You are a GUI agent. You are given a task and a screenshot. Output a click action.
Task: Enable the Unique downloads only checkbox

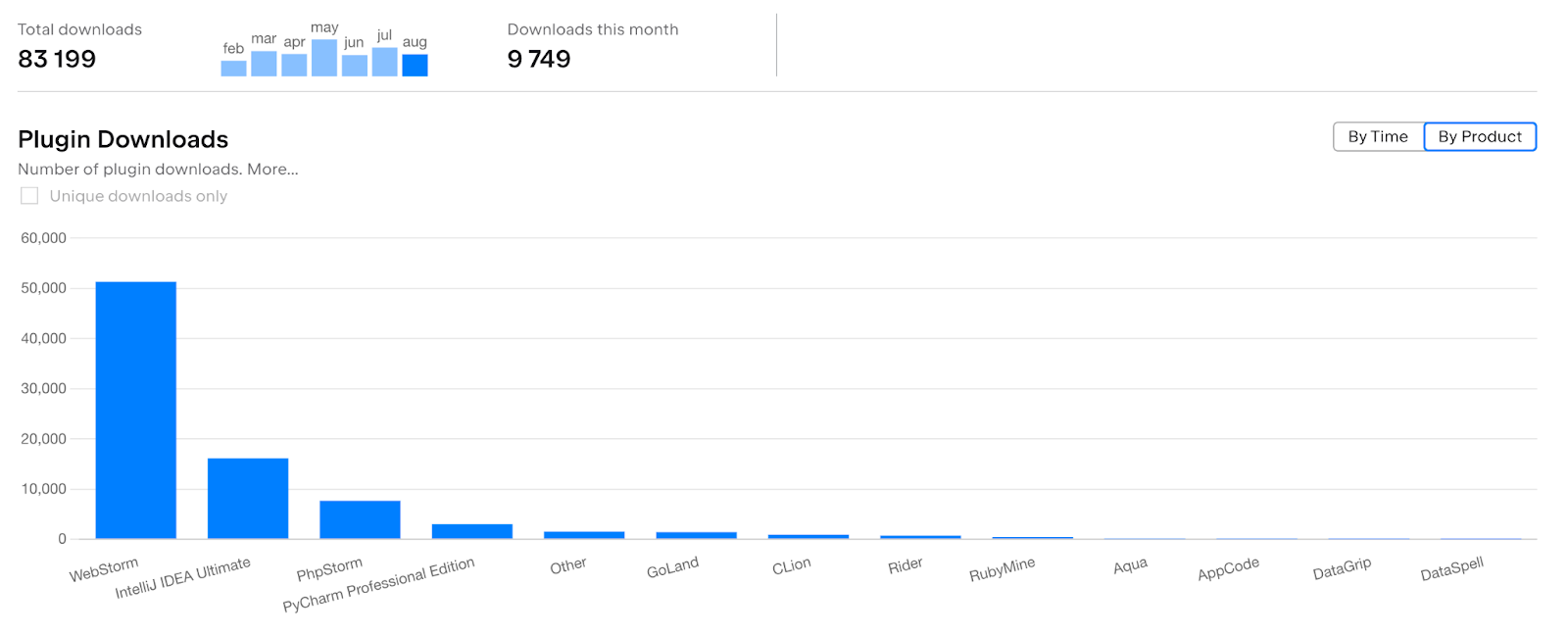click(x=29, y=196)
